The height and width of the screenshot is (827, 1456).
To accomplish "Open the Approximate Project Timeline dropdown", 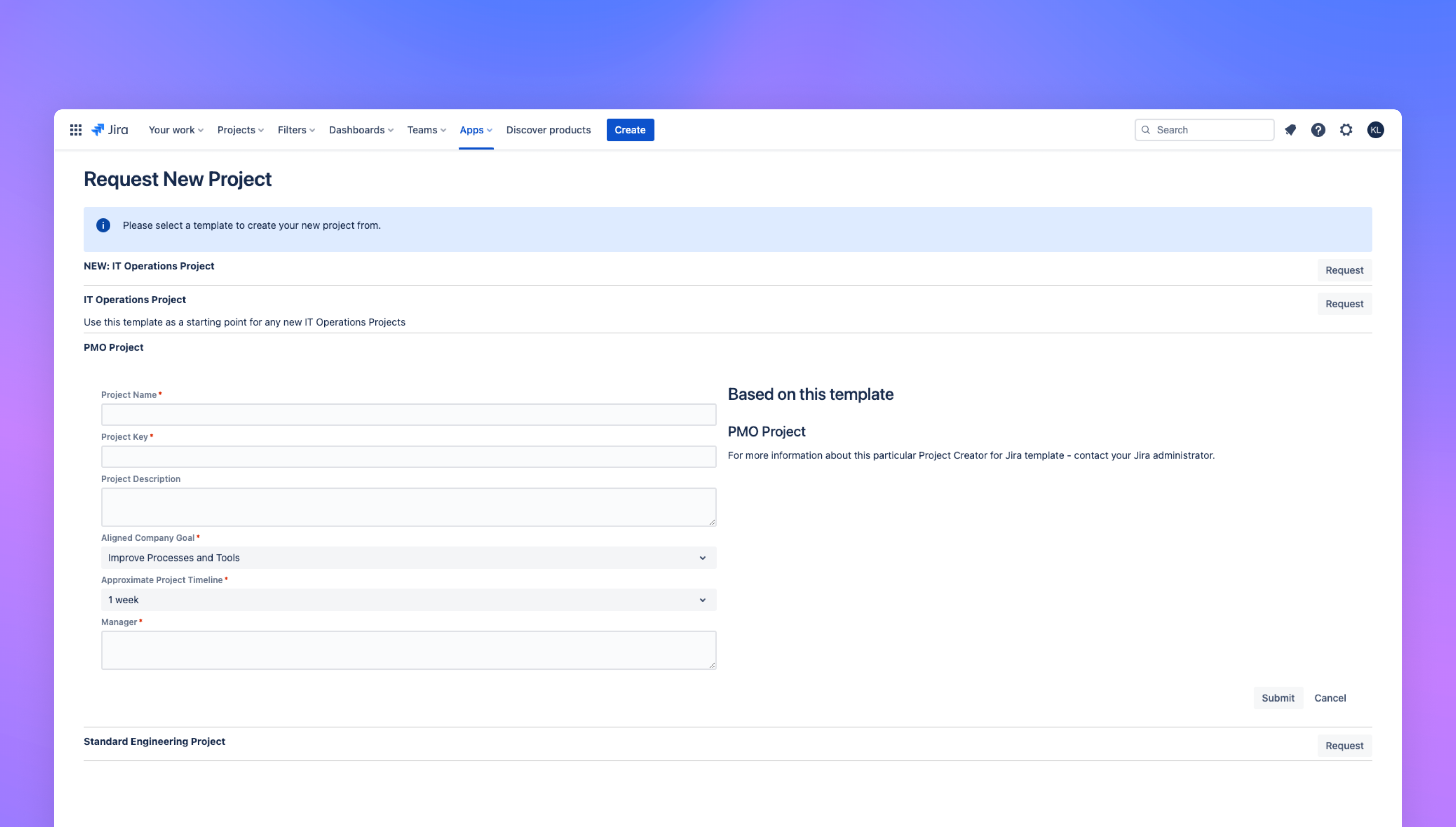I will pyautogui.click(x=408, y=600).
